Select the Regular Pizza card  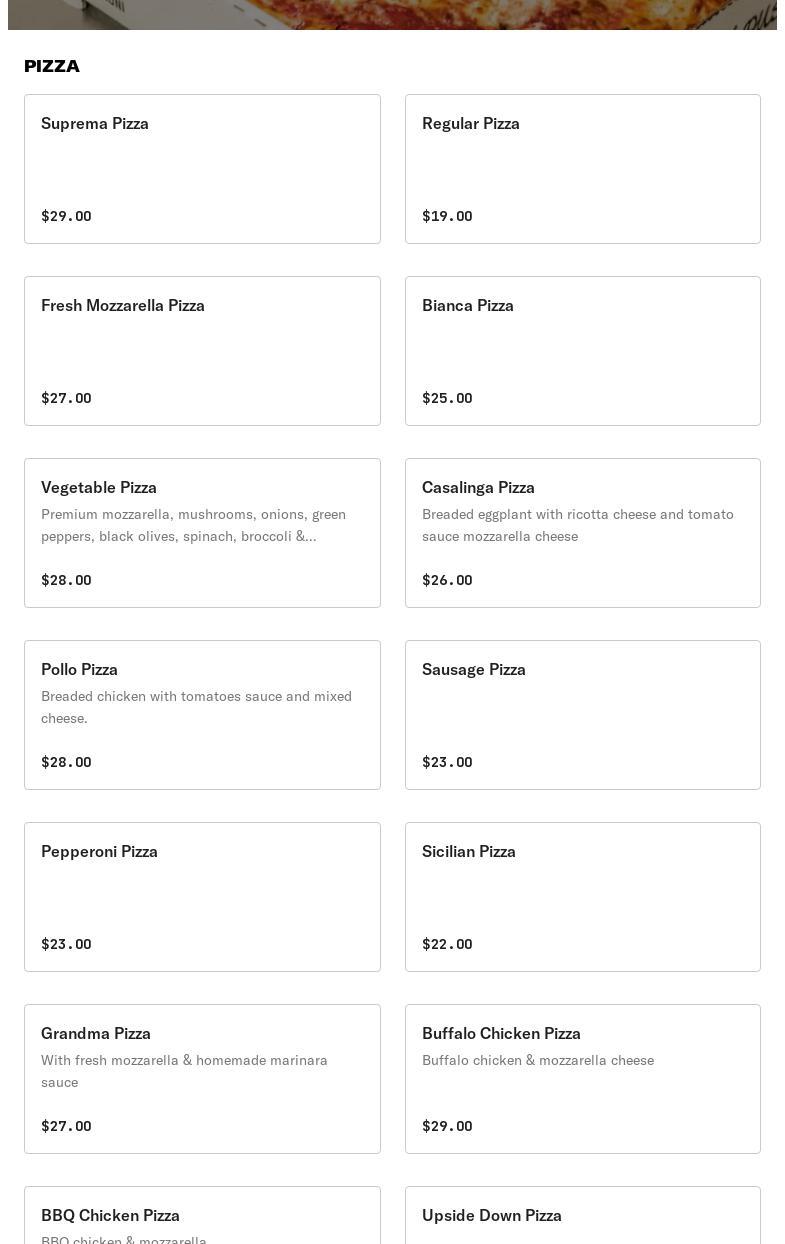pyautogui.click(x=582, y=169)
